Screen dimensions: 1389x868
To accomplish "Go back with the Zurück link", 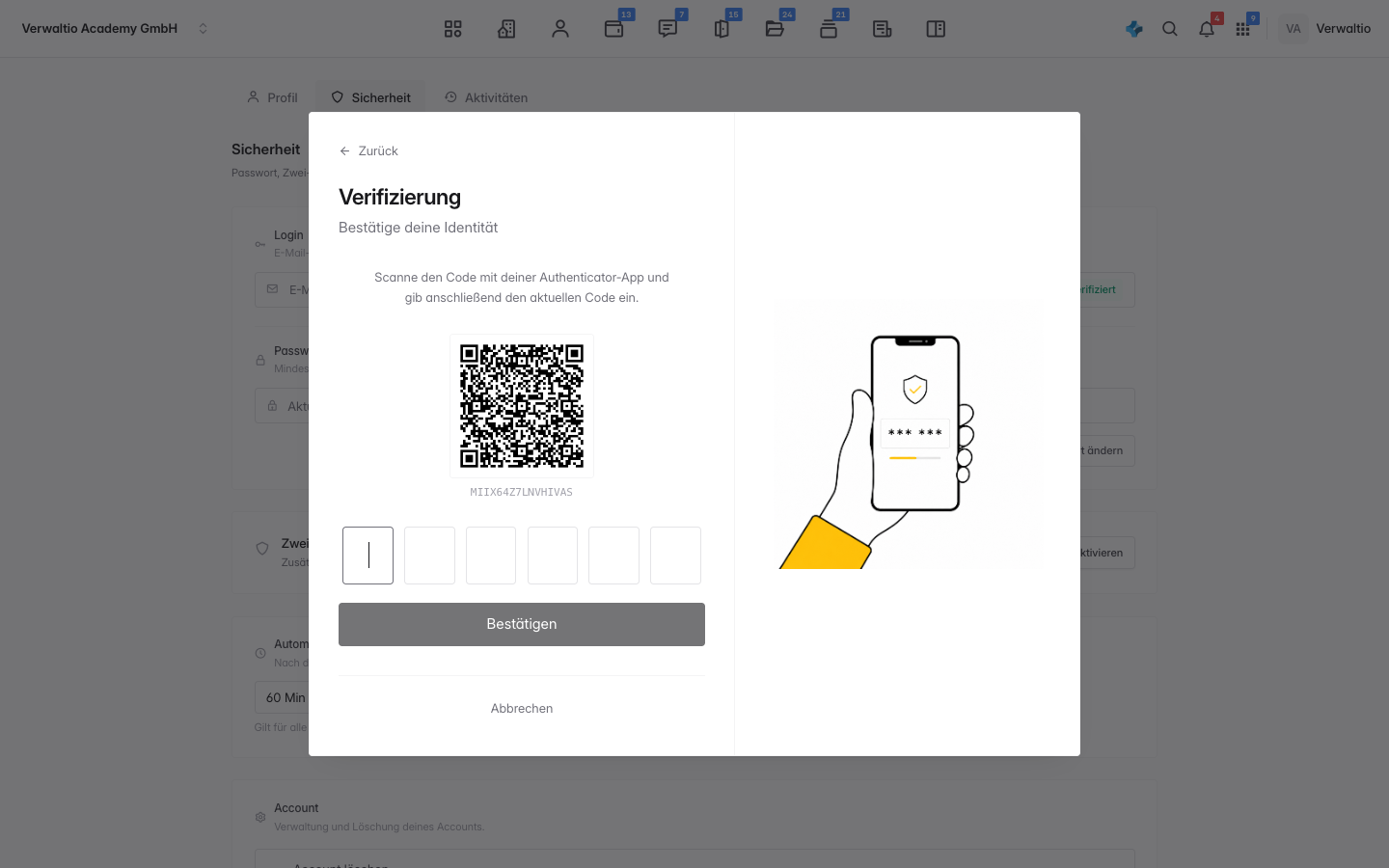I will (x=368, y=151).
